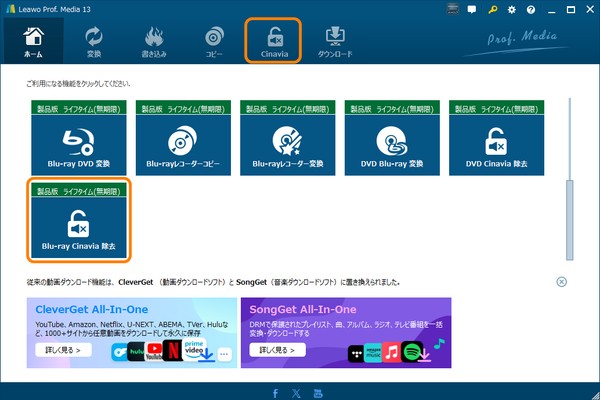Click the three-dots more icon in the CleverGet banner
Screen dimensions: 600x400
pyautogui.click(x=224, y=354)
